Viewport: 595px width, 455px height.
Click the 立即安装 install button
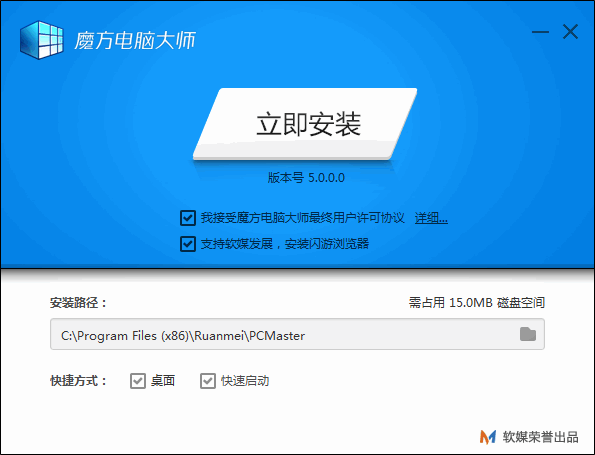coord(305,124)
